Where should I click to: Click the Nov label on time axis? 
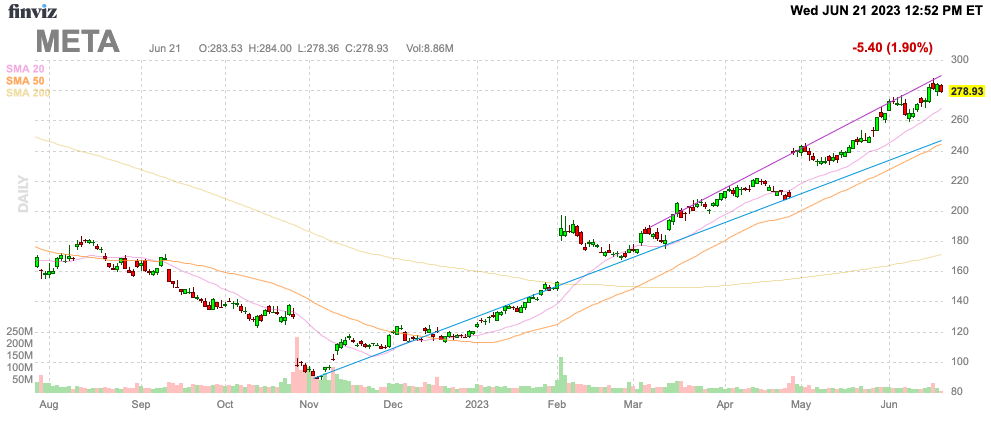pyautogui.click(x=309, y=406)
